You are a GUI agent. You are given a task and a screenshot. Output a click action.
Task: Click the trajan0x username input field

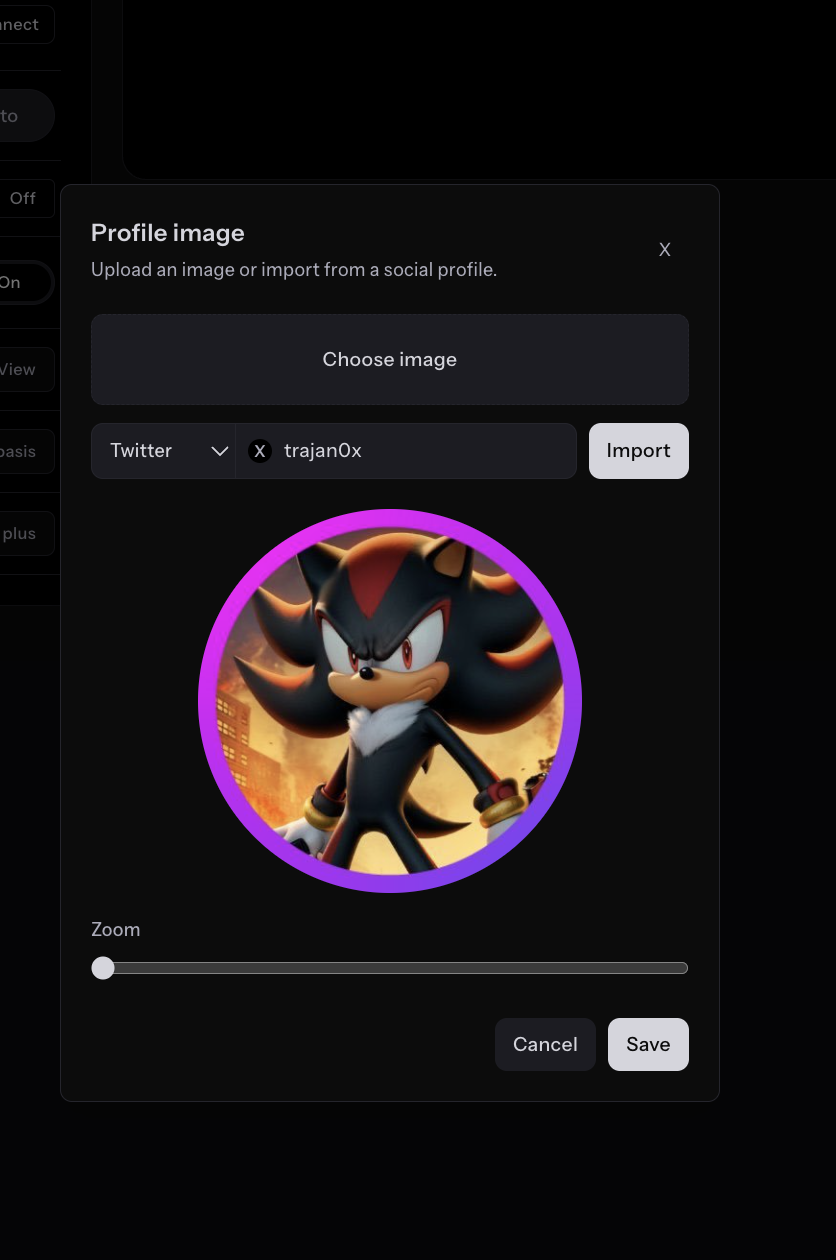(406, 451)
